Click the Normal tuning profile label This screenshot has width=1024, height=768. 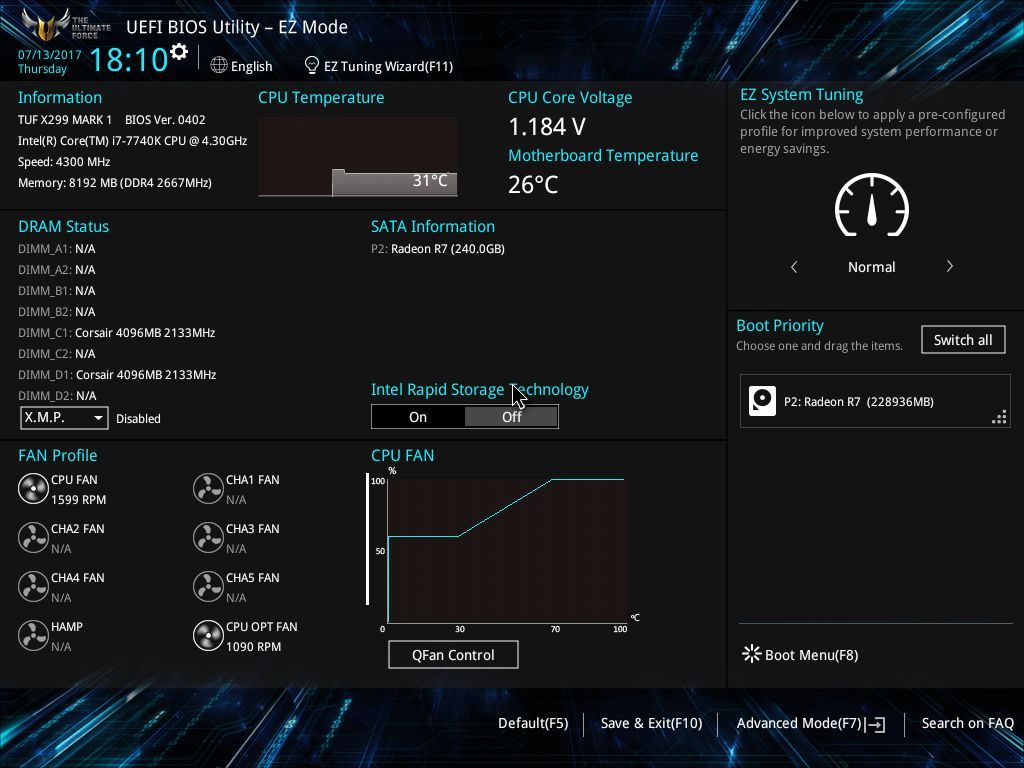(x=872, y=267)
